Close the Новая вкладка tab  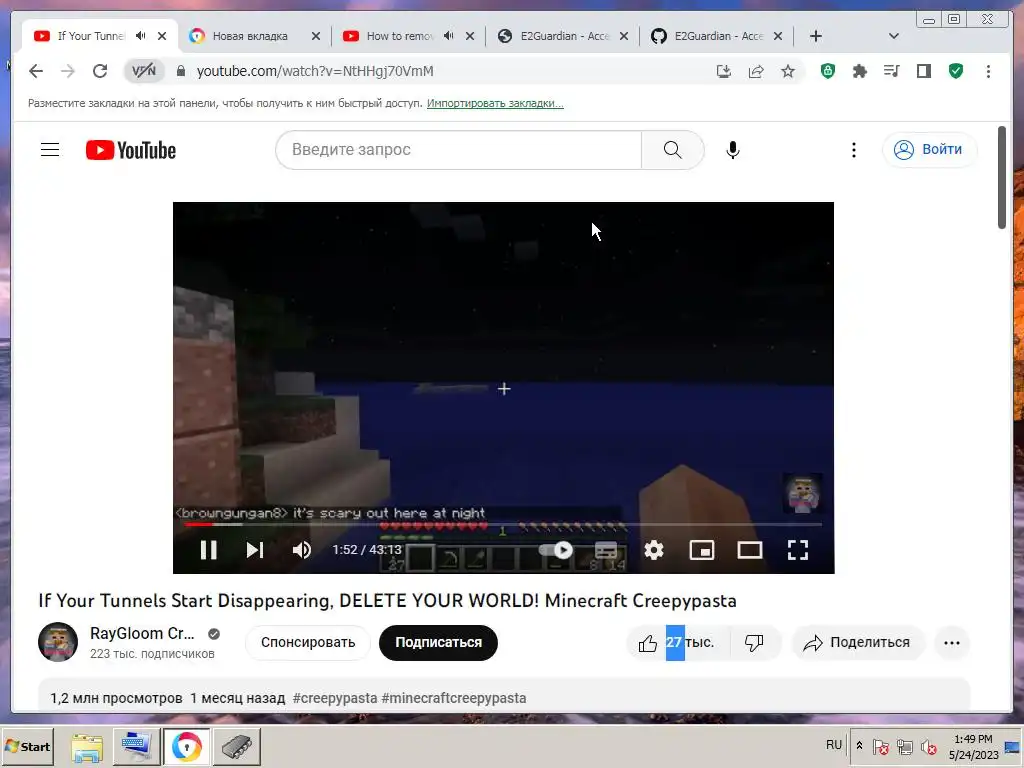(315, 36)
